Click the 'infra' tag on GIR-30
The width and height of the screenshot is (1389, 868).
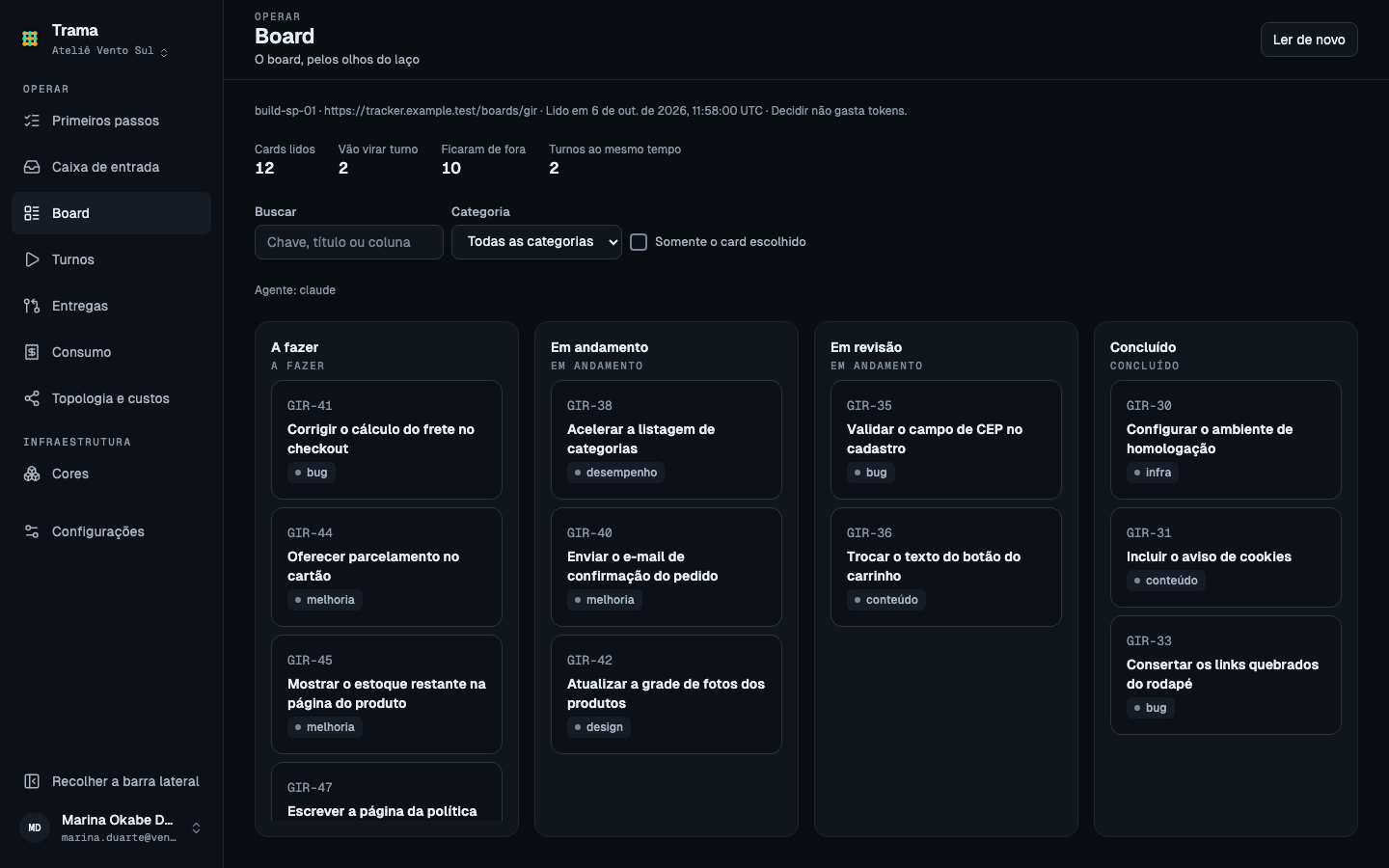[1153, 473]
